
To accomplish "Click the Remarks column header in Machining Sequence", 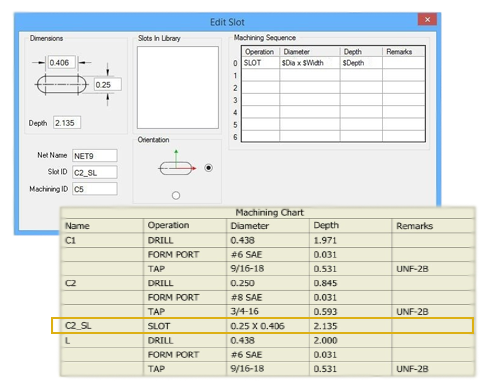I will point(404,52).
